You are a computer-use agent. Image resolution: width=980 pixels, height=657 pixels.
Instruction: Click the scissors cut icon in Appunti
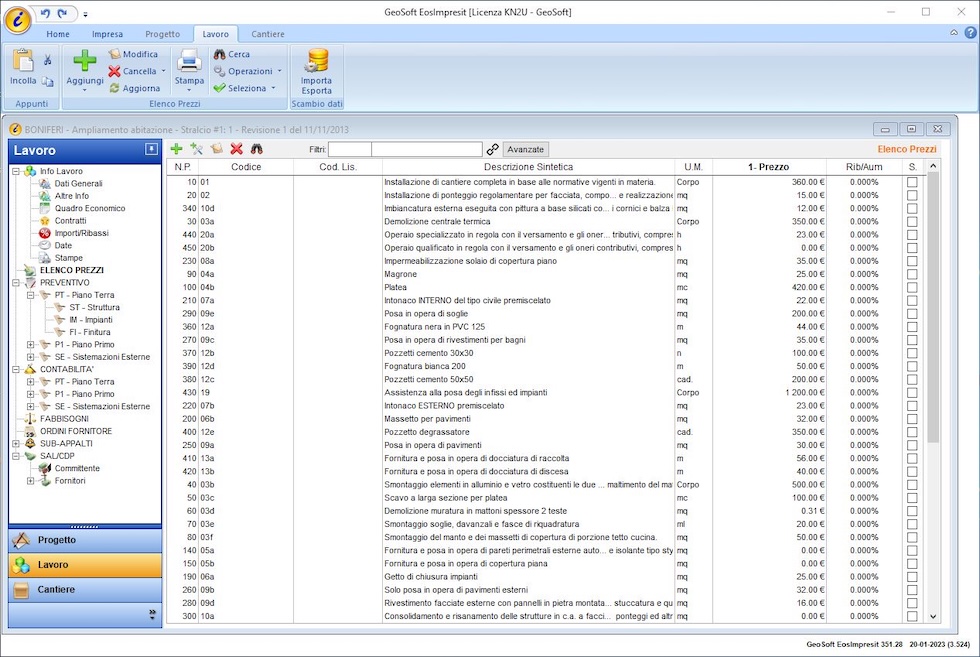click(47, 61)
